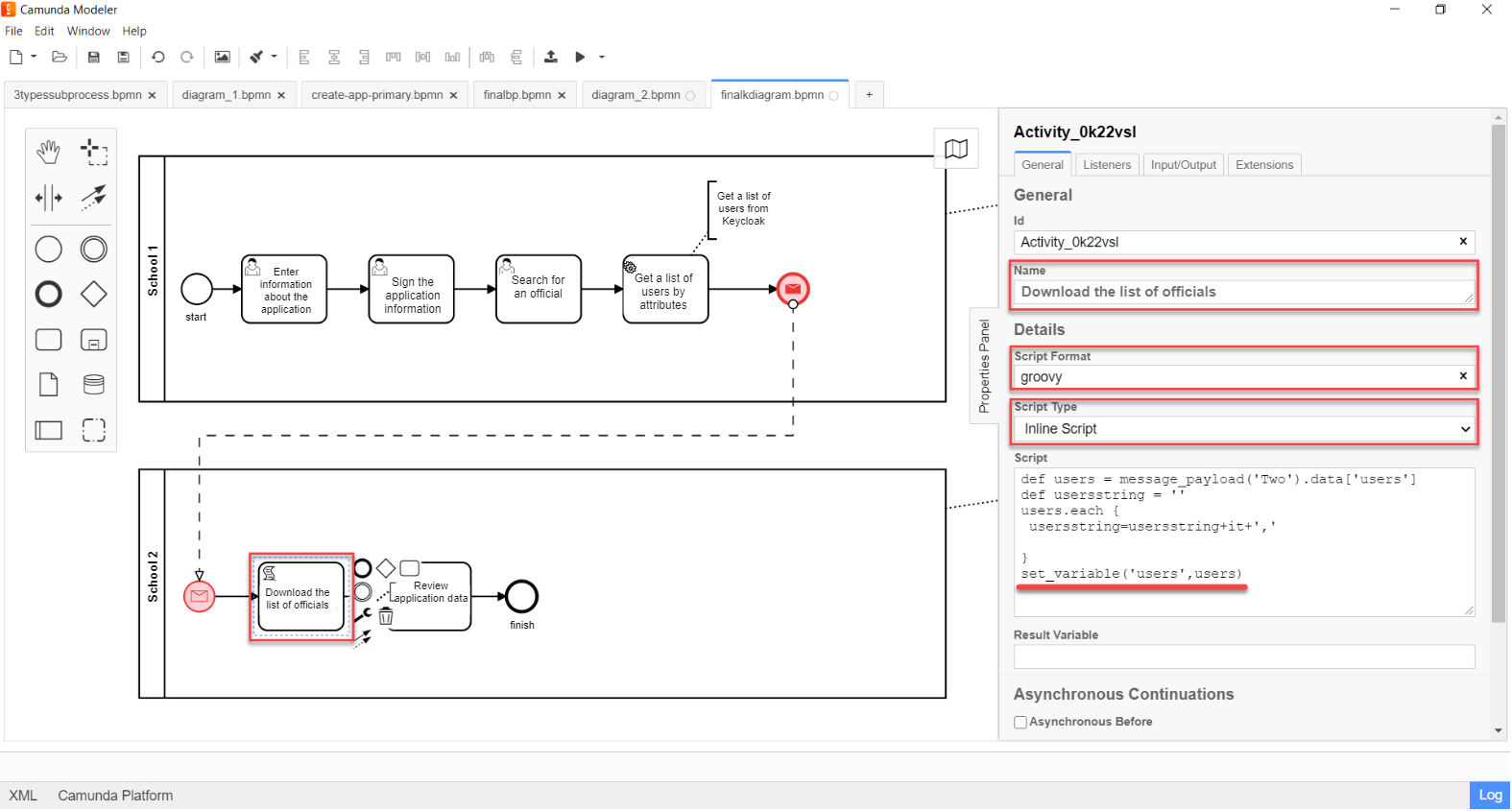
Task: Distribute elements vertically
Action: click(516, 57)
